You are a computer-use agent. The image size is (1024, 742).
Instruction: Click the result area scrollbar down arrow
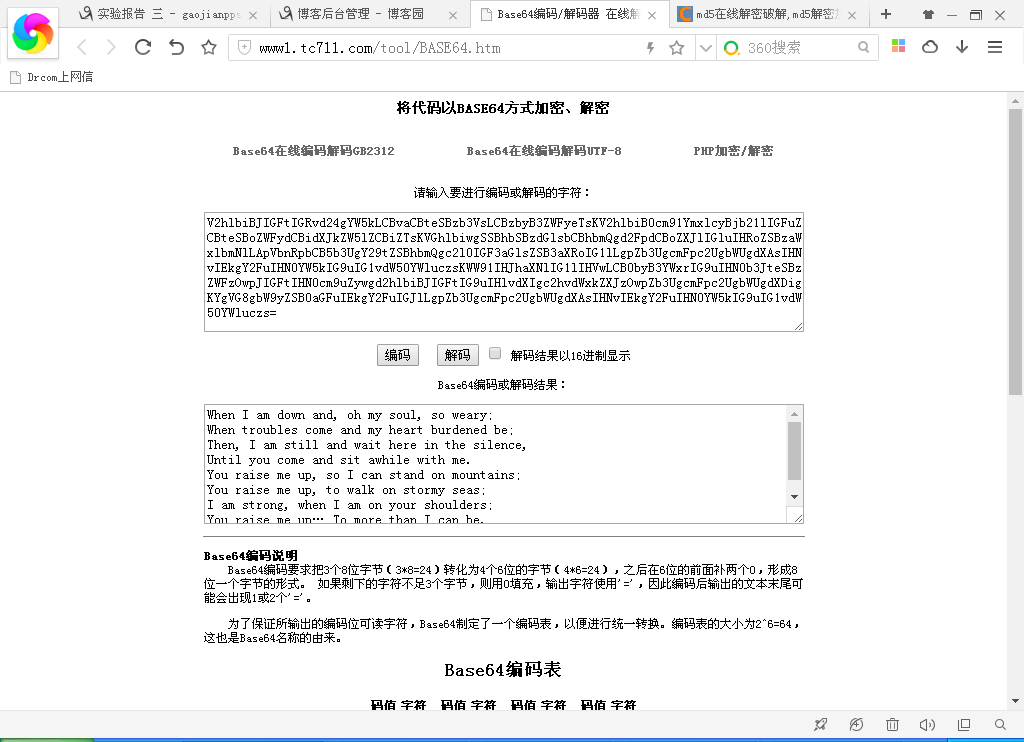(x=794, y=496)
